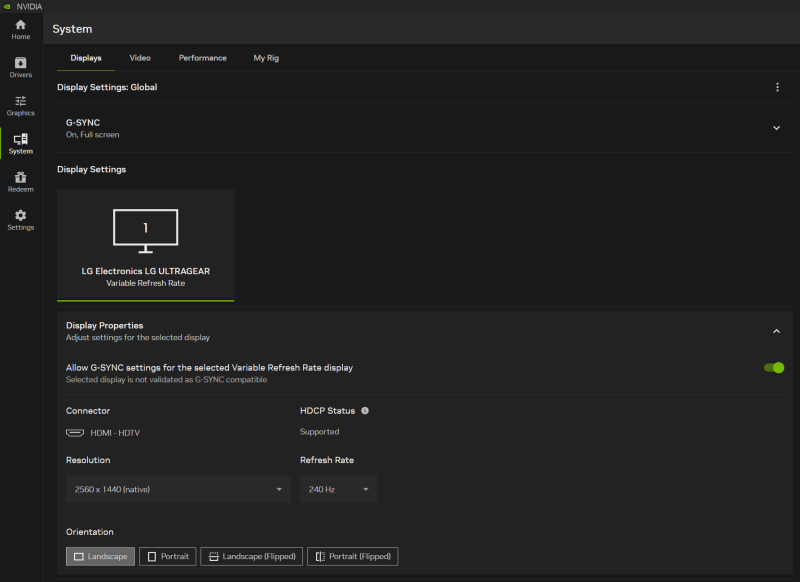This screenshot has height=582, width=800.
Task: Click 'Selected display is not validated' note
Action: (x=166, y=380)
